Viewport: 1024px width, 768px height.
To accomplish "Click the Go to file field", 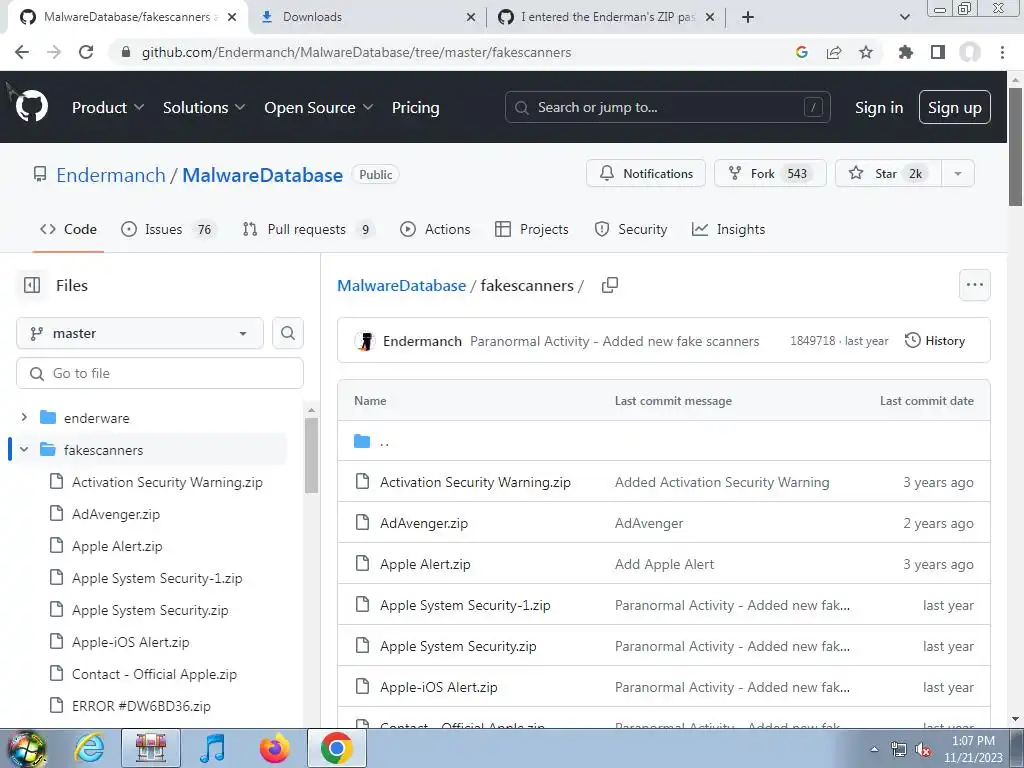I will pos(160,373).
